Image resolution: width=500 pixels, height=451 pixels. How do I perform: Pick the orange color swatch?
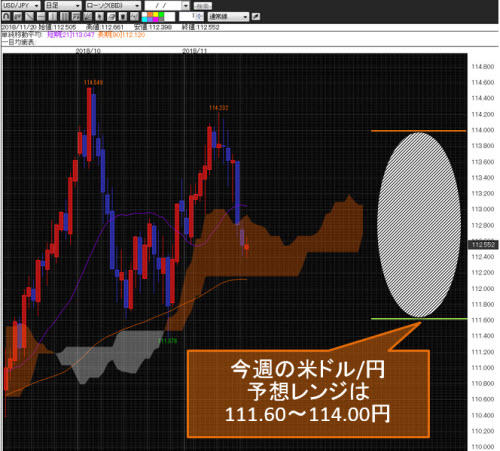[150, 14]
